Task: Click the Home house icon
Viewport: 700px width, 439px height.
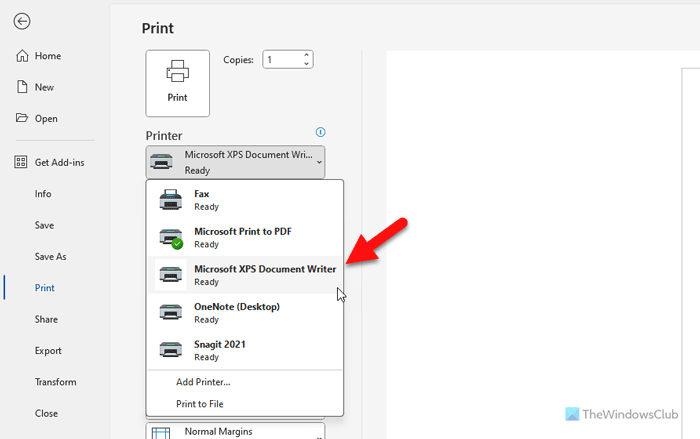Action: [x=21, y=56]
